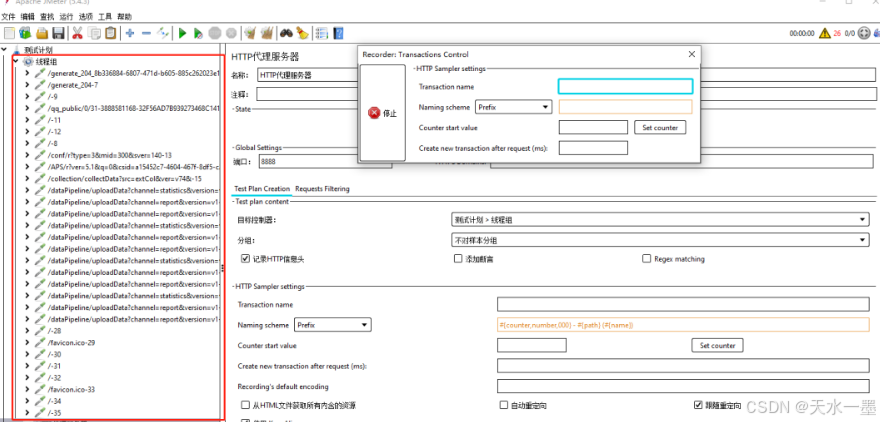The width and height of the screenshot is (880, 422).
Task: Check 从HTML文件获取所有内含的资源 option
Action: pyautogui.click(x=245, y=405)
